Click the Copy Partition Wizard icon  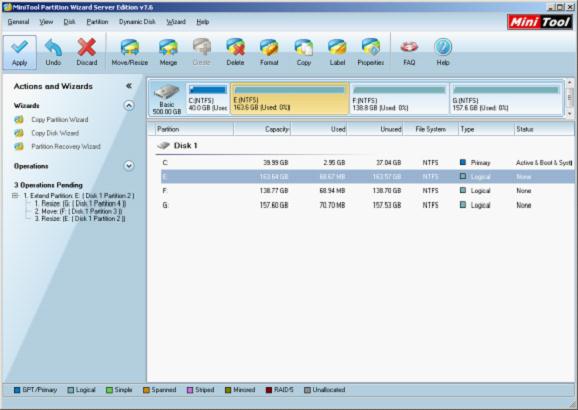pos(19,119)
